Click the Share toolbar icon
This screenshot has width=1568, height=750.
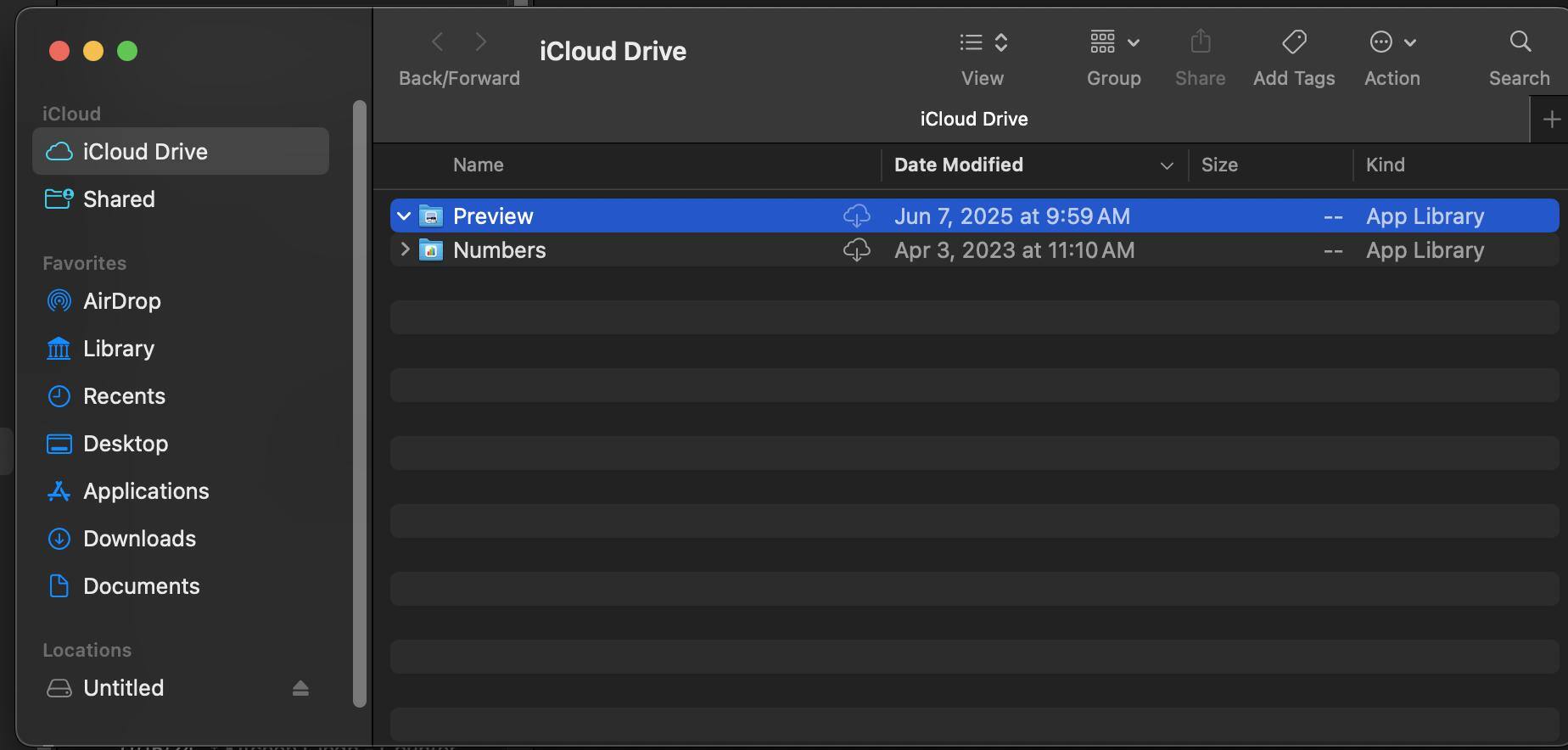(x=1200, y=42)
